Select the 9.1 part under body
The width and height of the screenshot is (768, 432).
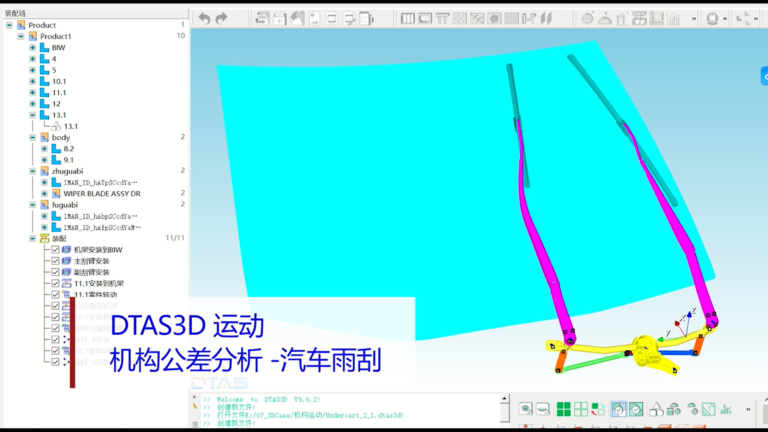pos(69,160)
